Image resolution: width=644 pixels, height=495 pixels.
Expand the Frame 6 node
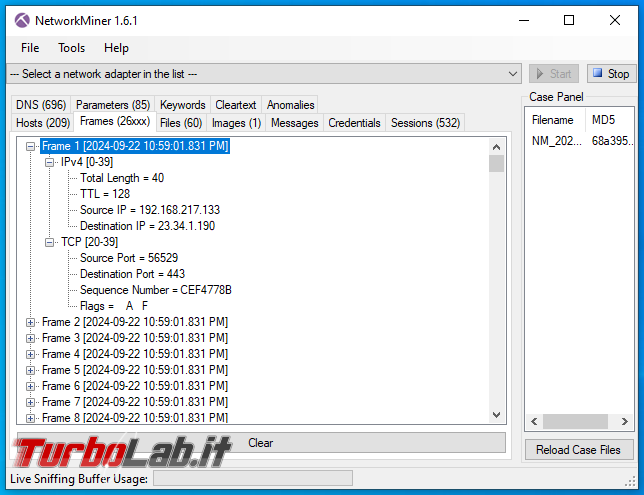coord(30,387)
